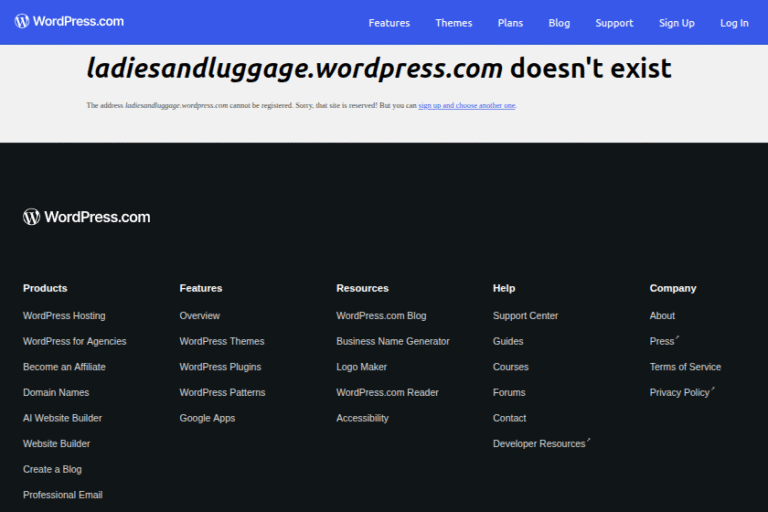Select the Business Name Generator link
Screen dimensions: 768x512
coord(393,341)
